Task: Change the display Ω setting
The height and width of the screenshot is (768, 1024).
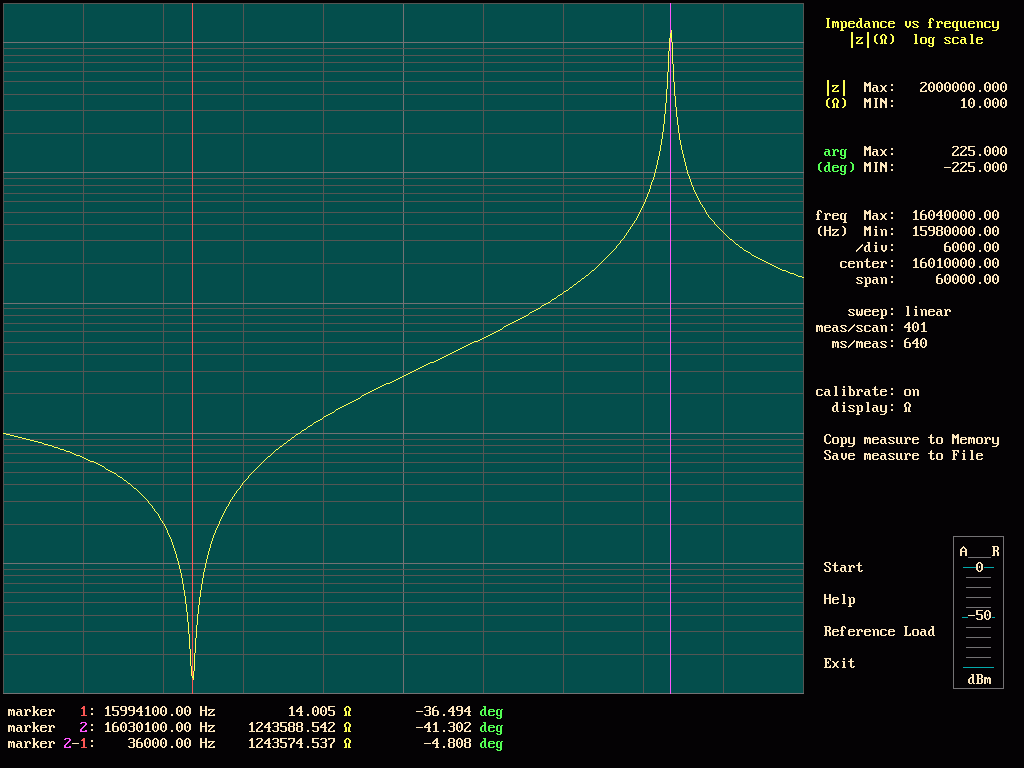Action: (x=871, y=408)
